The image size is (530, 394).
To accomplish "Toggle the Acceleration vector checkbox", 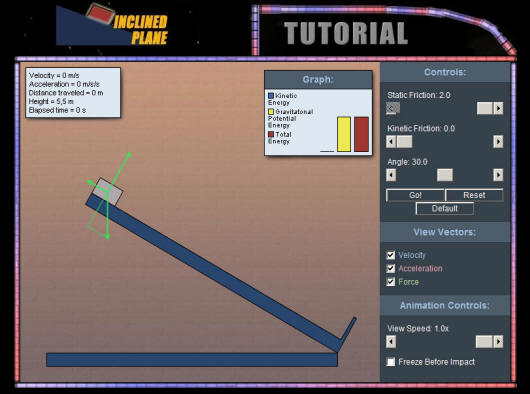I will [391, 269].
